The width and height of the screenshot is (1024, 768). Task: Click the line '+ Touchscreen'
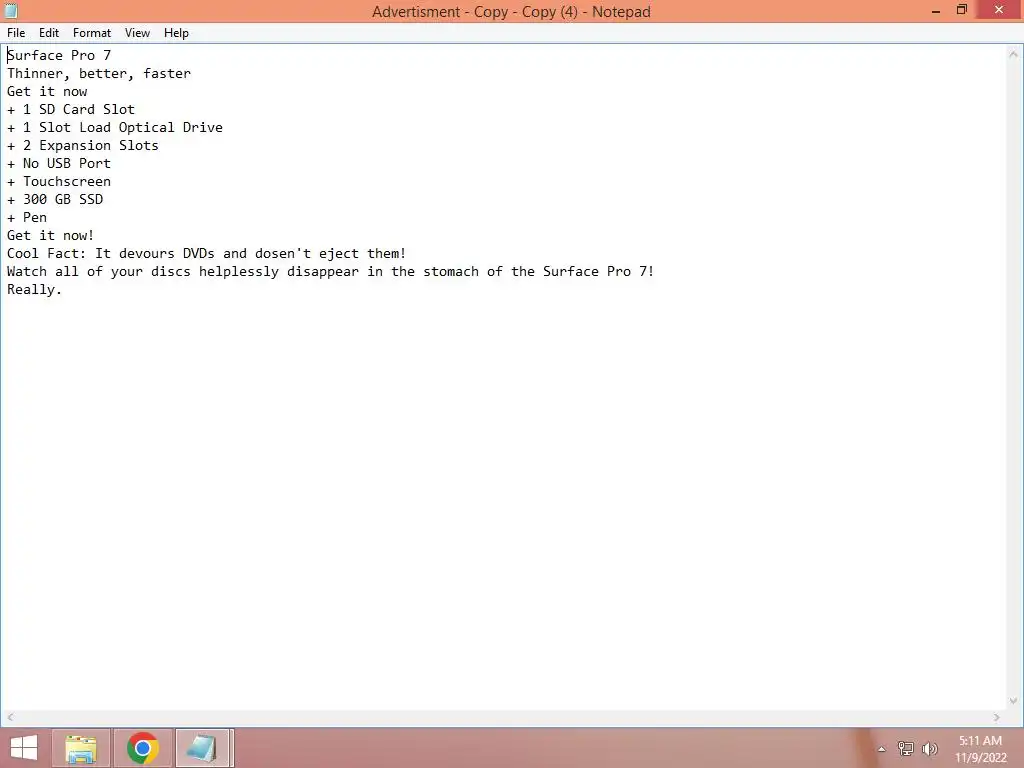[59, 181]
